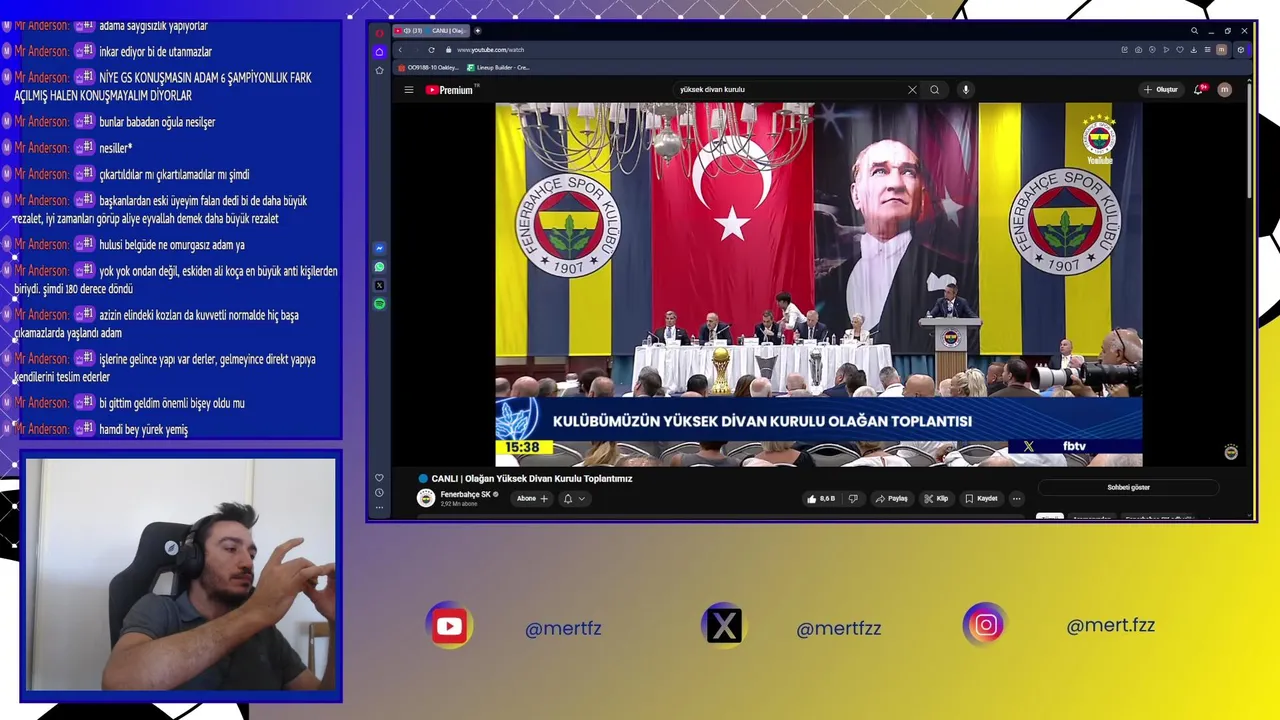Open Opera sidebar three-dot setup menu

point(379,508)
